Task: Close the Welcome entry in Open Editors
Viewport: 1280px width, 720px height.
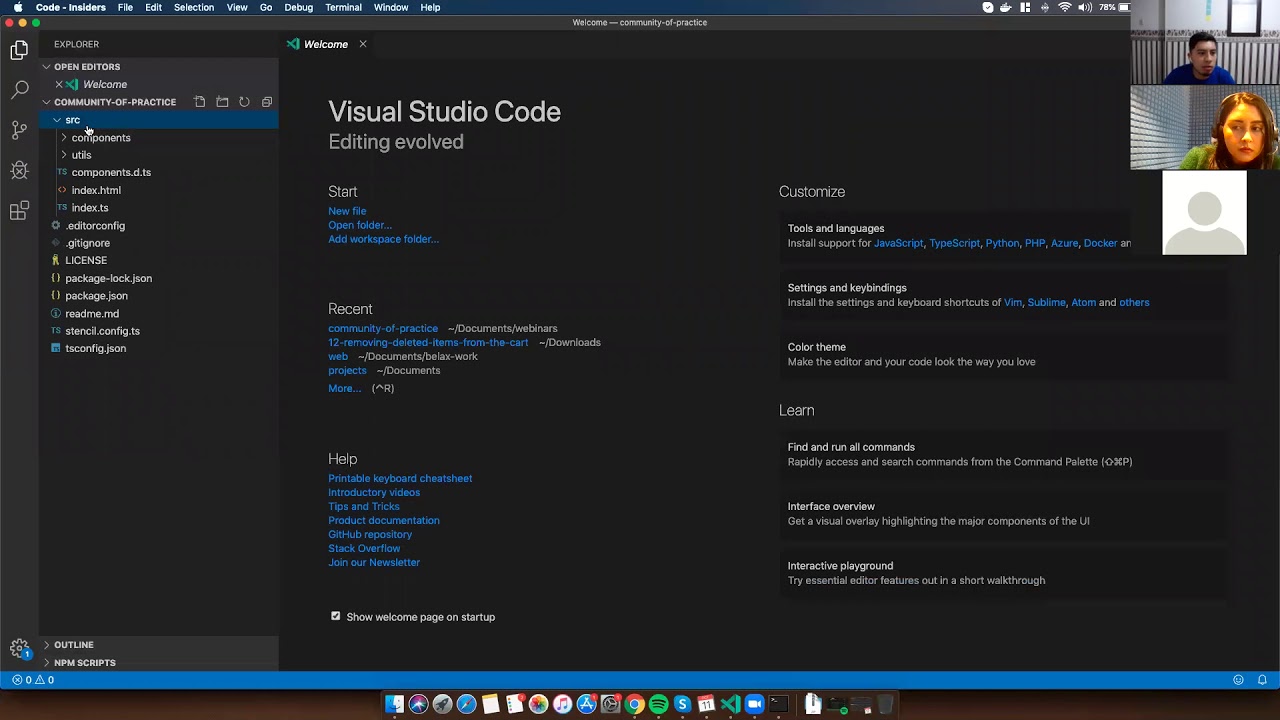Action: tap(59, 84)
